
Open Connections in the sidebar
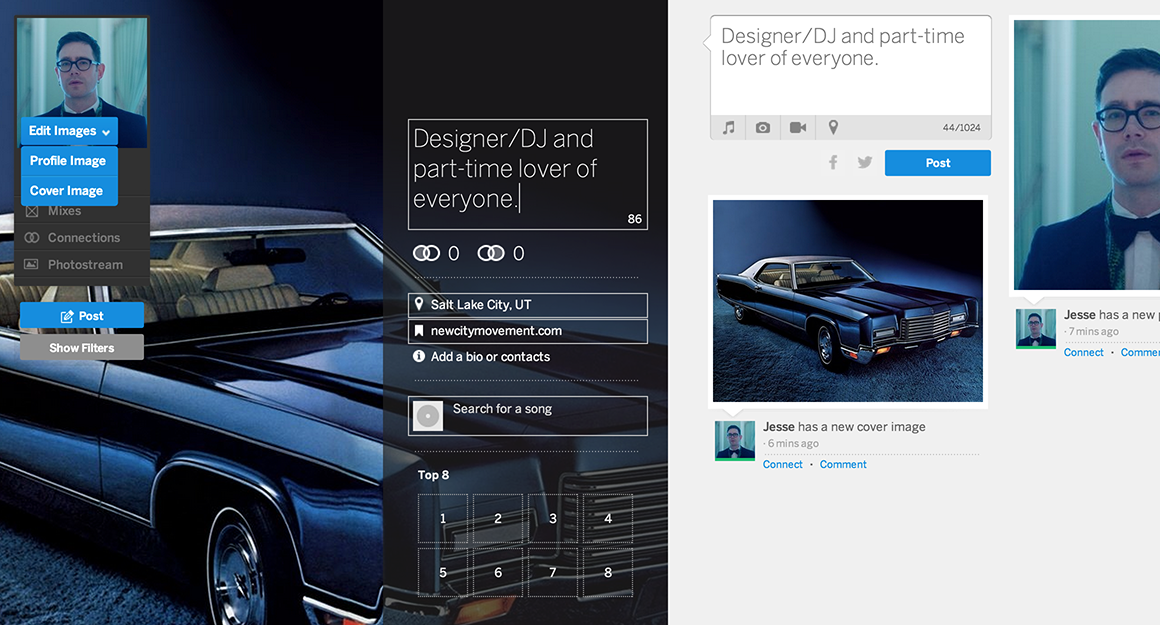tap(84, 238)
